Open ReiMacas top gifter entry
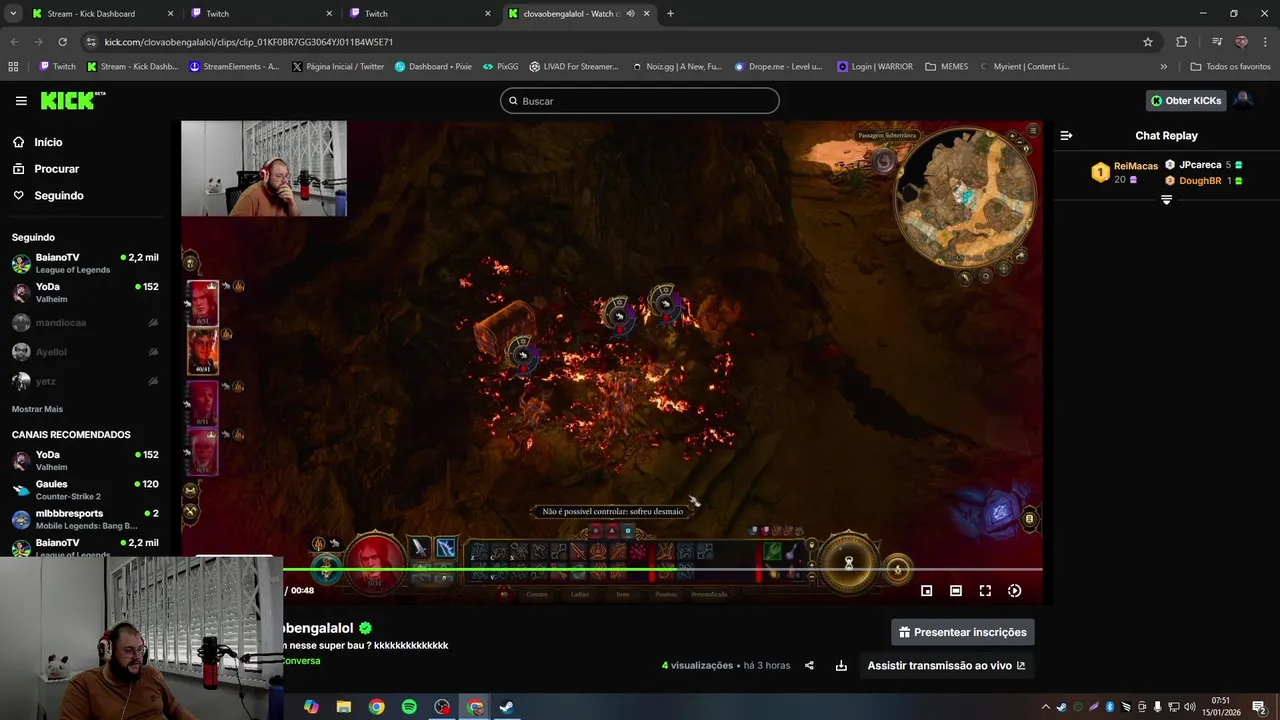Screen dimensions: 1280x720 [1124, 172]
